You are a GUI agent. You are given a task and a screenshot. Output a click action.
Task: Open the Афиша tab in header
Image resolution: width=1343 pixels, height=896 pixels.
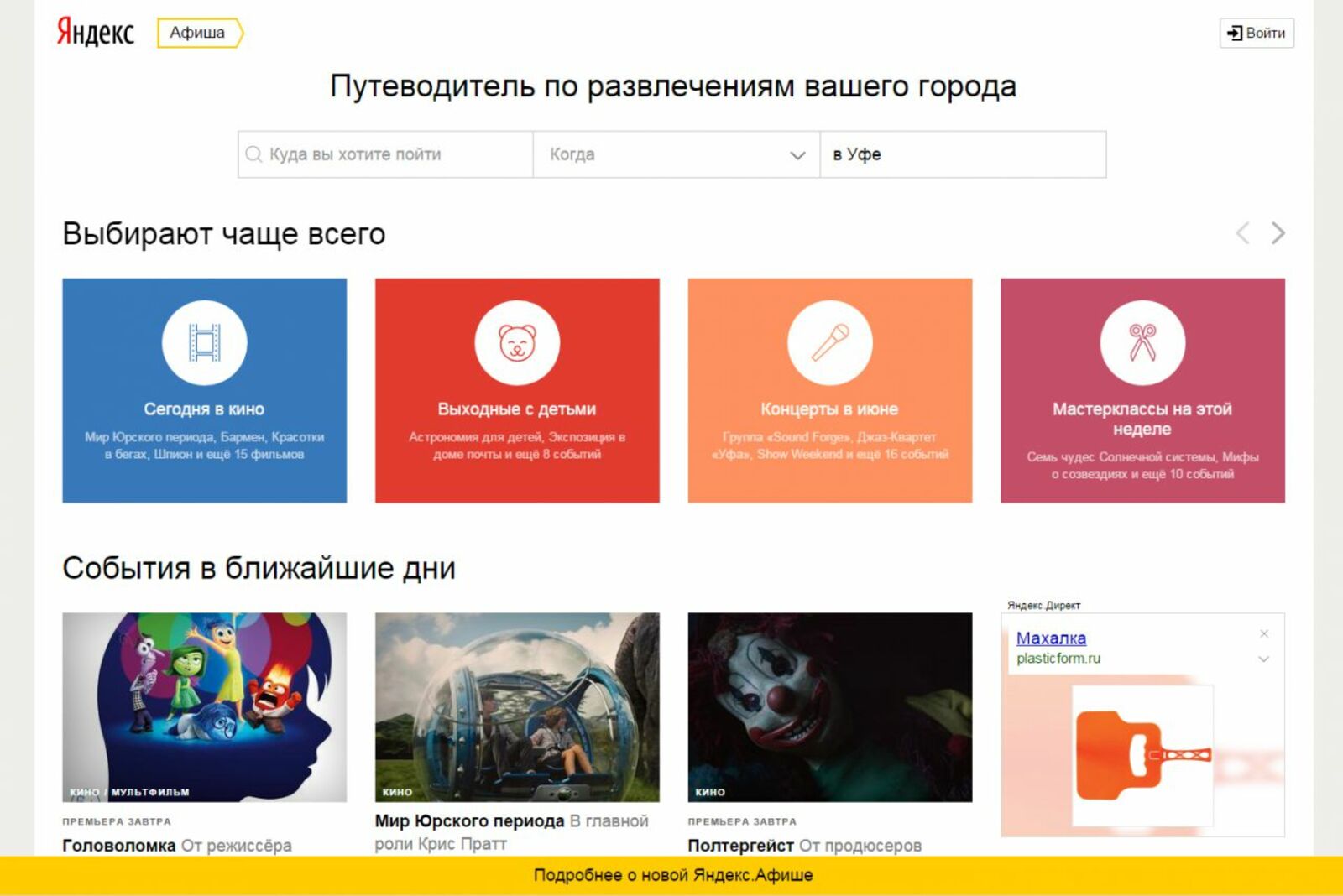200,33
